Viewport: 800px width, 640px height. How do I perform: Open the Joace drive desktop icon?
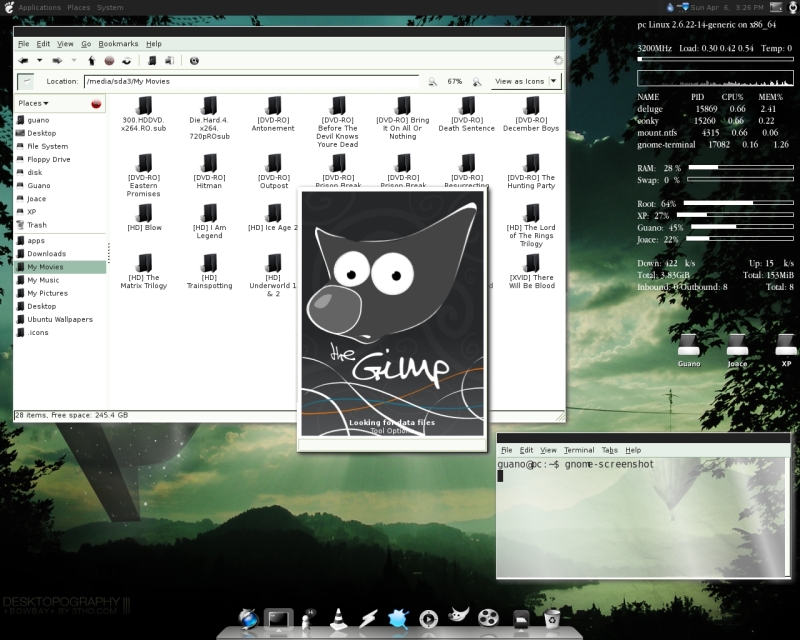click(x=737, y=350)
